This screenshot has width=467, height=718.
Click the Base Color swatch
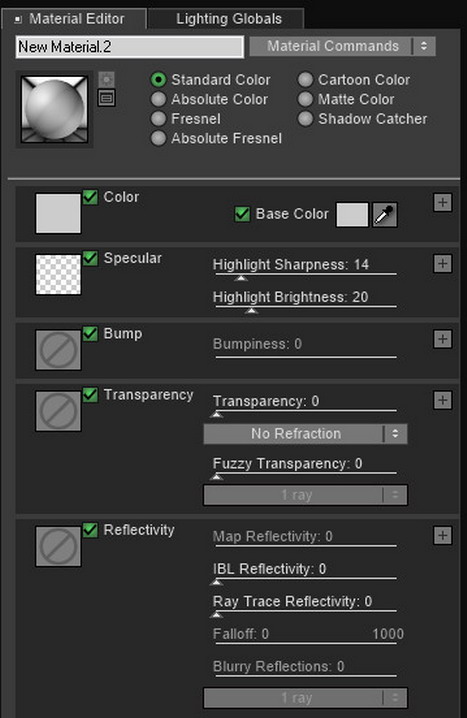click(352, 215)
